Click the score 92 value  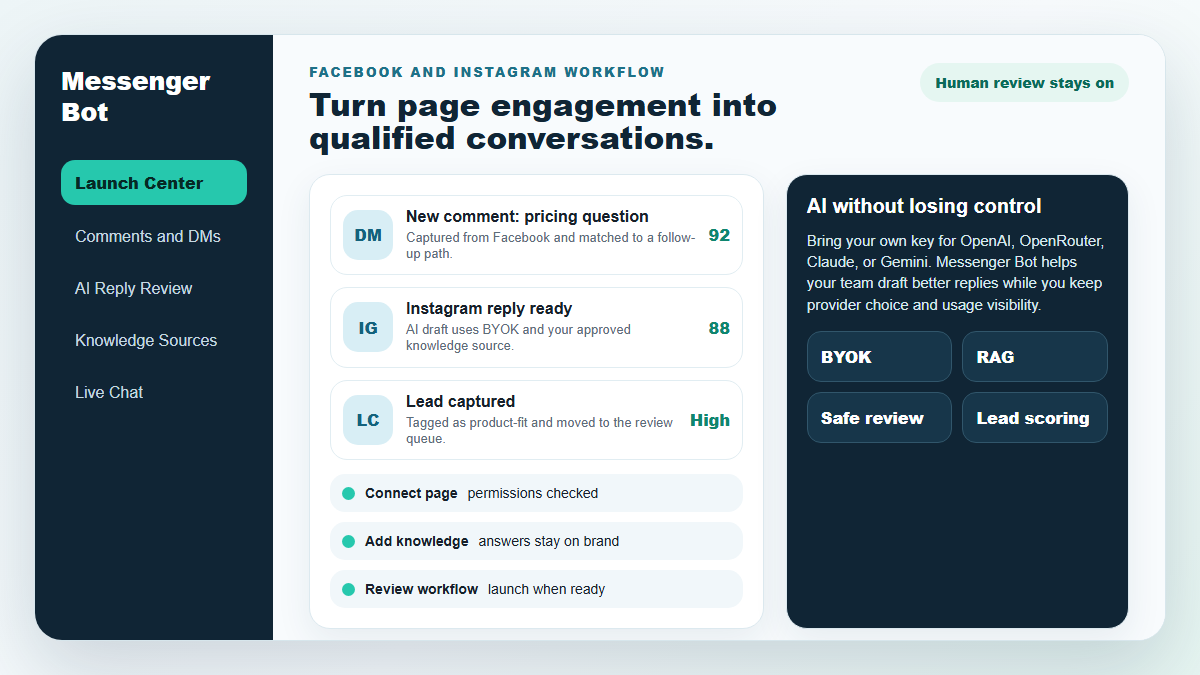tap(719, 235)
